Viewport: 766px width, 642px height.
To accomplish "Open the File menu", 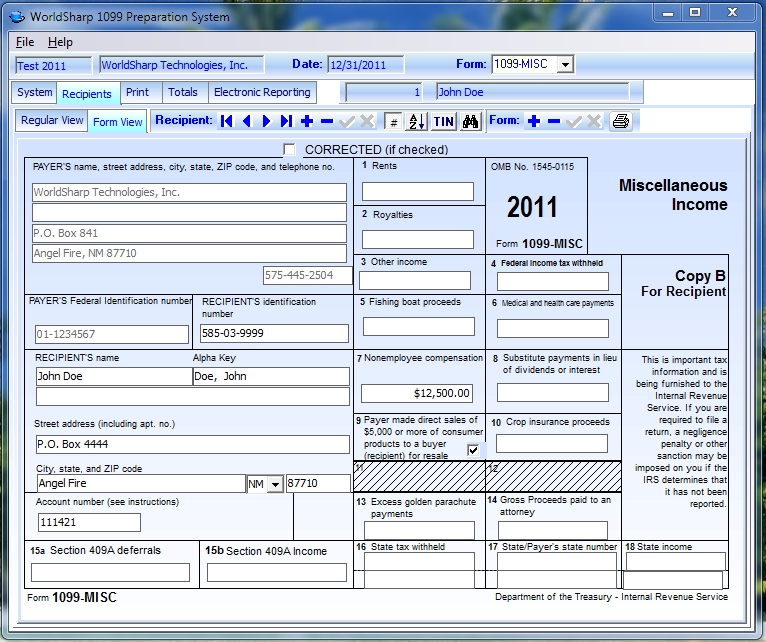I will pos(25,42).
